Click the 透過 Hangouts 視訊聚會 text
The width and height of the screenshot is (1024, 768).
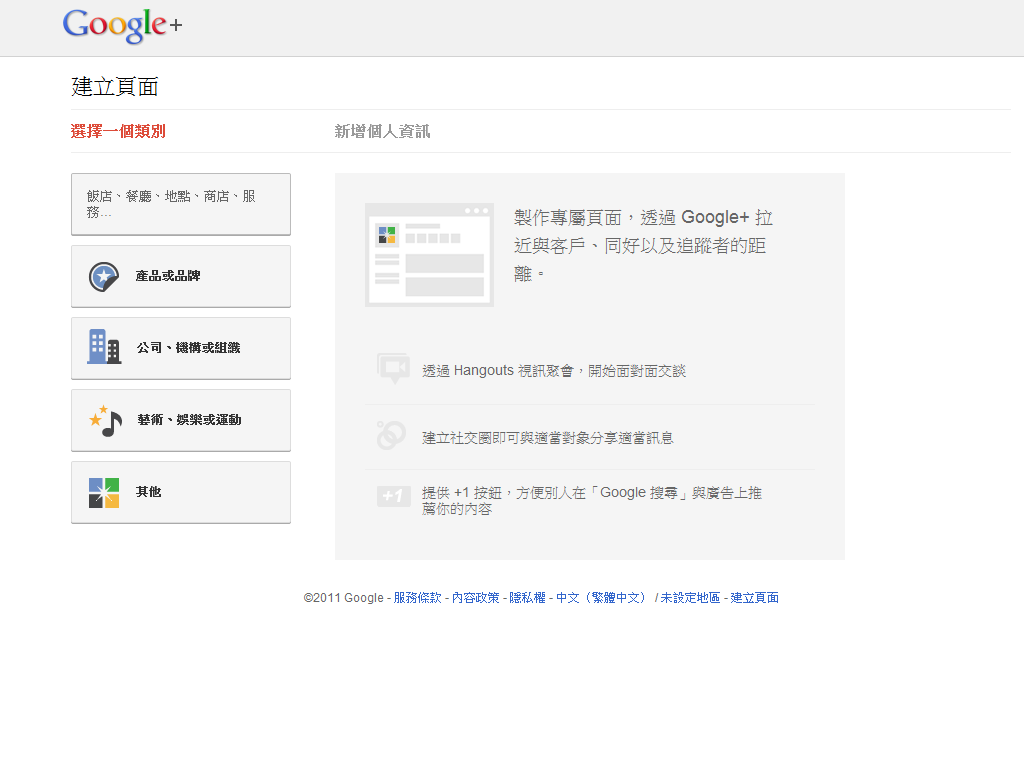pyautogui.click(x=554, y=371)
